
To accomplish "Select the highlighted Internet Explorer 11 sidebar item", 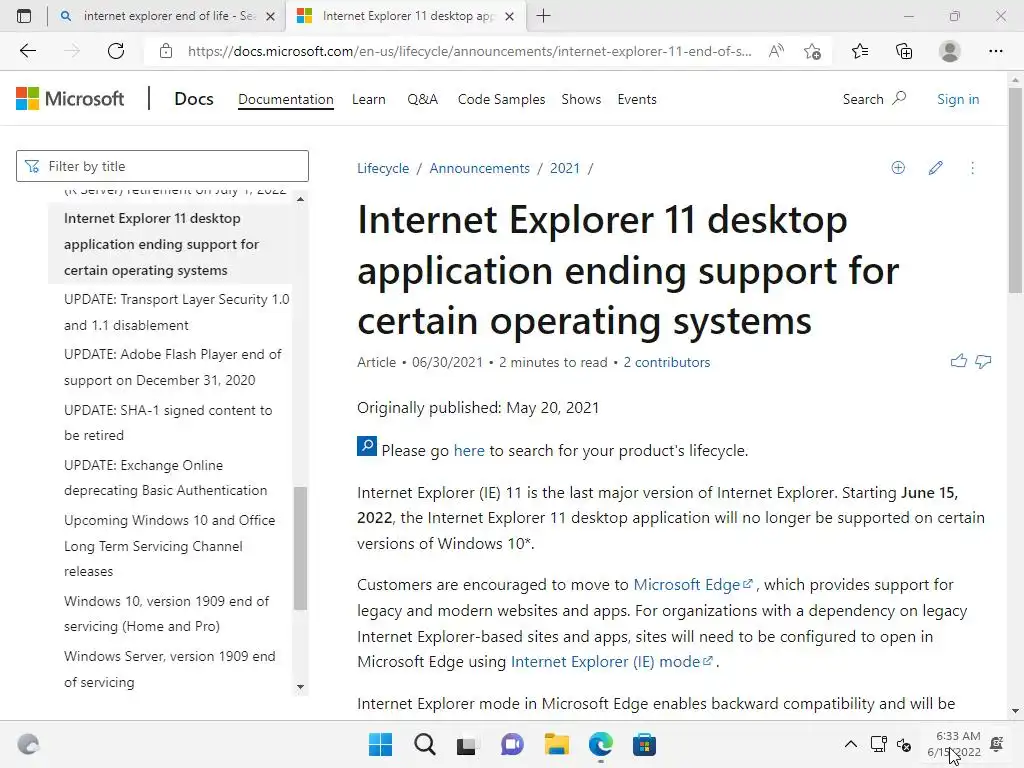I will point(169,244).
